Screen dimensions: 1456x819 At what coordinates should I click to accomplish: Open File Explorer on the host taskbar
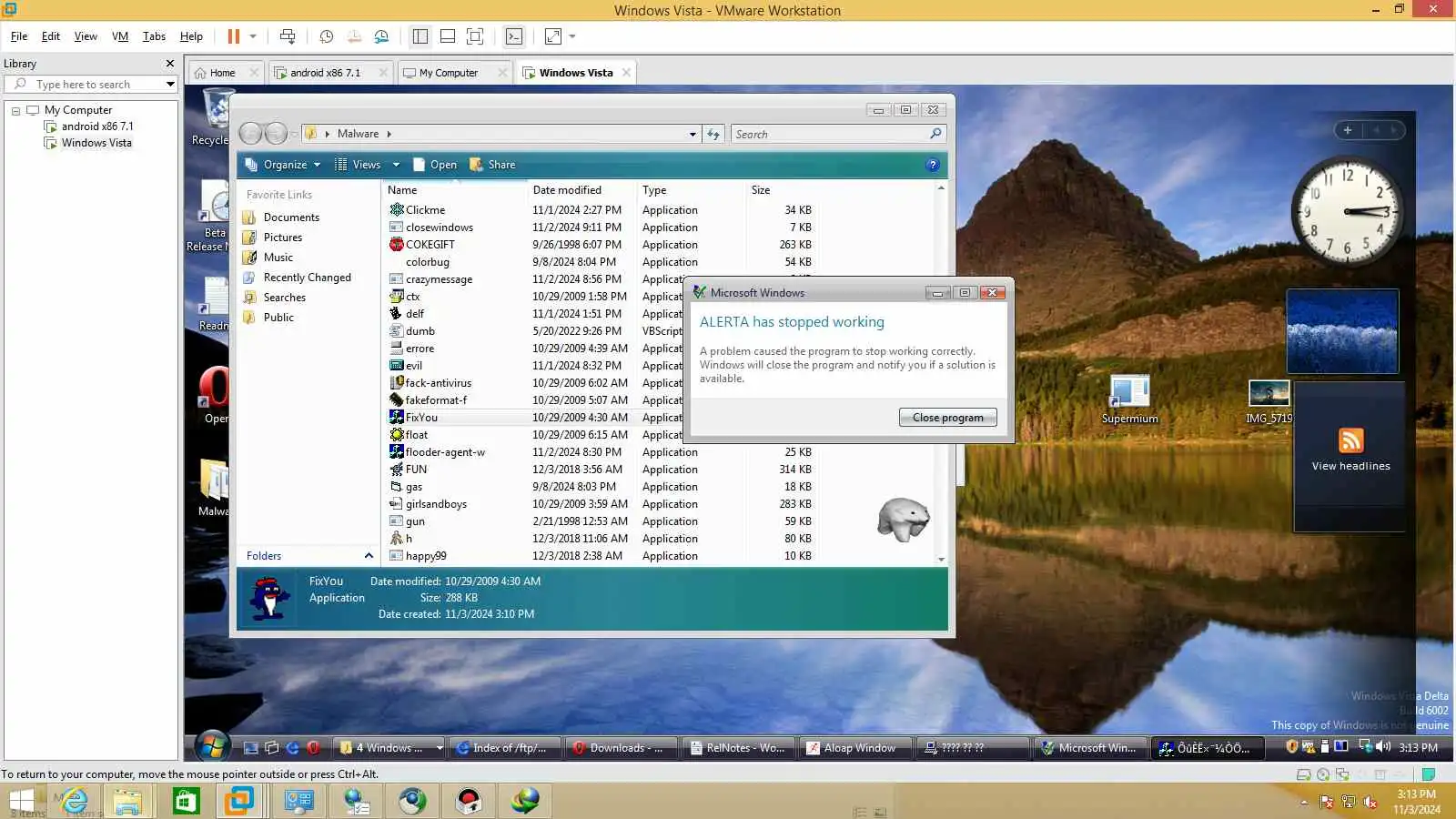(x=127, y=801)
